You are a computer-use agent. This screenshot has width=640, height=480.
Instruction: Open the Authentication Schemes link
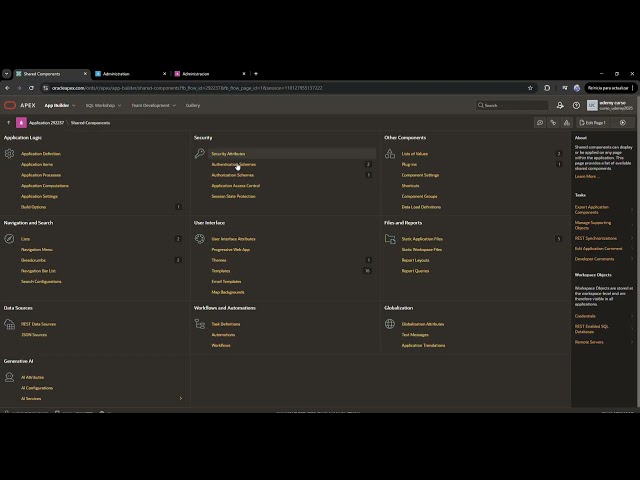pos(233,164)
